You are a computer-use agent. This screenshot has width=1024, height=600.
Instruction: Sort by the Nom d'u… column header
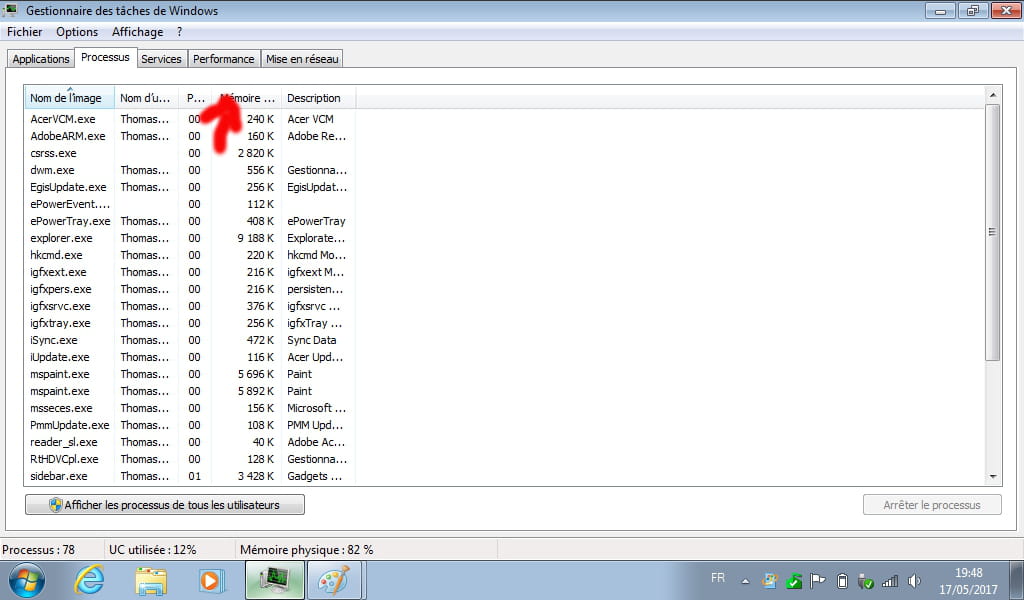pyautogui.click(x=146, y=98)
